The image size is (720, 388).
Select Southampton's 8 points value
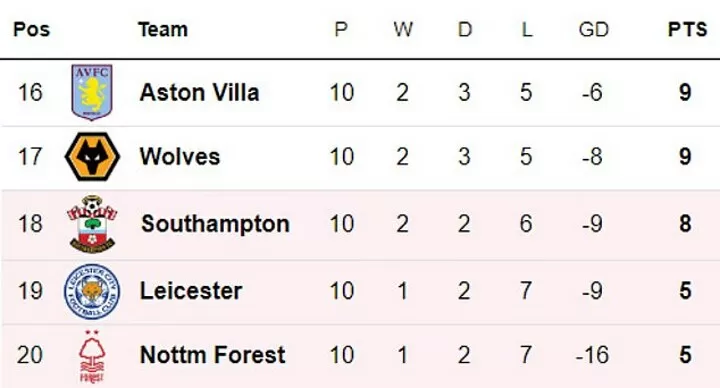coord(685,224)
